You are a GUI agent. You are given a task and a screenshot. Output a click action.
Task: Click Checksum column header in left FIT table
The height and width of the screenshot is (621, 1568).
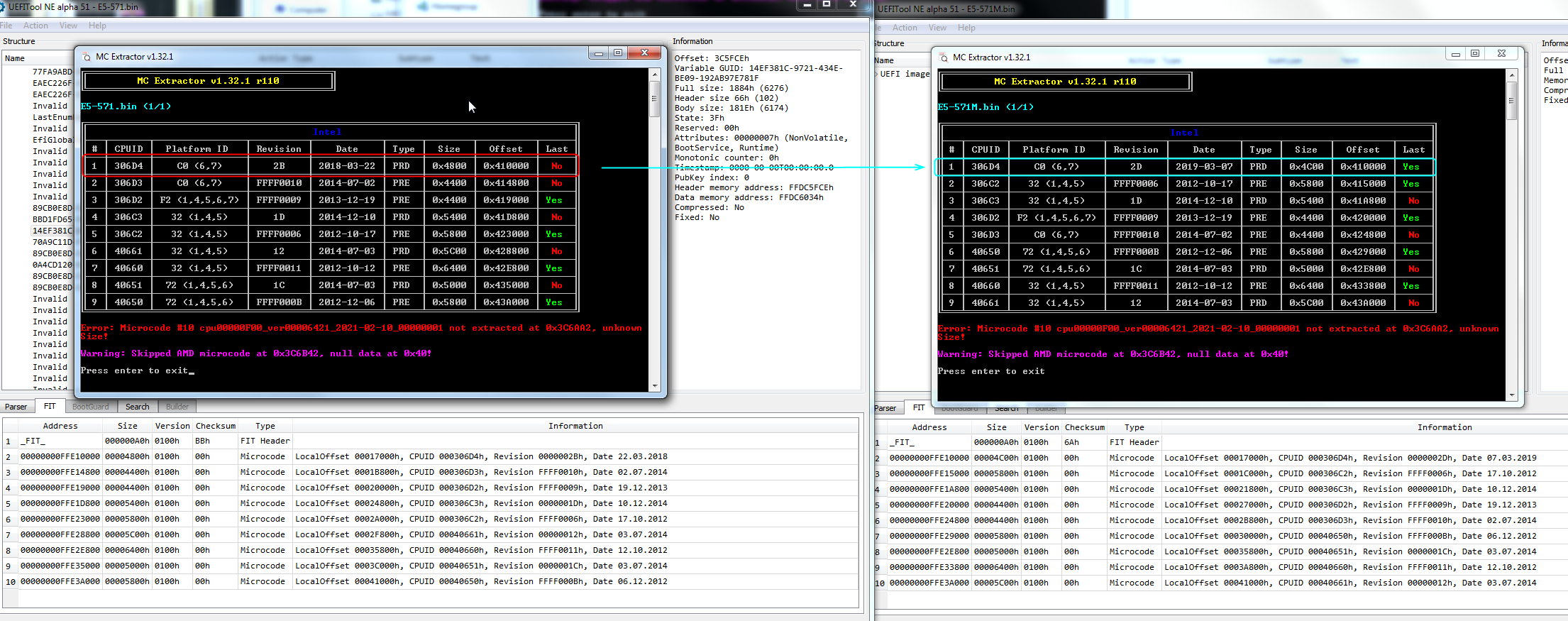[x=216, y=426]
